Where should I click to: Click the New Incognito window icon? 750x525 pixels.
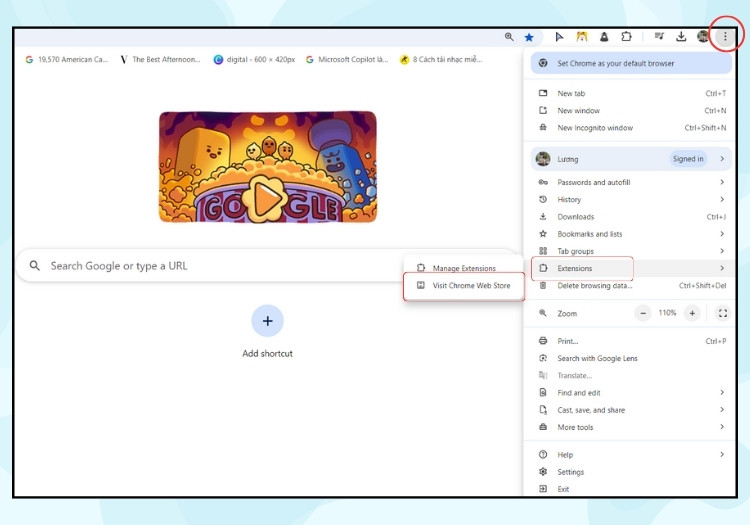[x=543, y=128]
